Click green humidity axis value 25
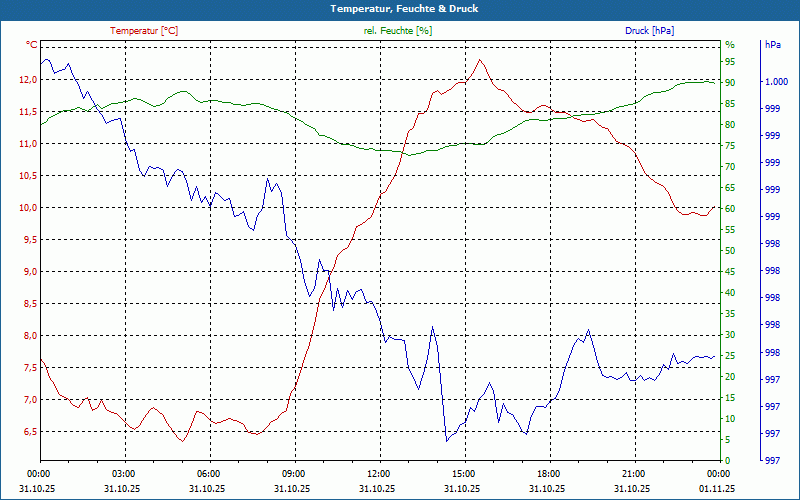Screen dimensions: 800x500 point(730,356)
